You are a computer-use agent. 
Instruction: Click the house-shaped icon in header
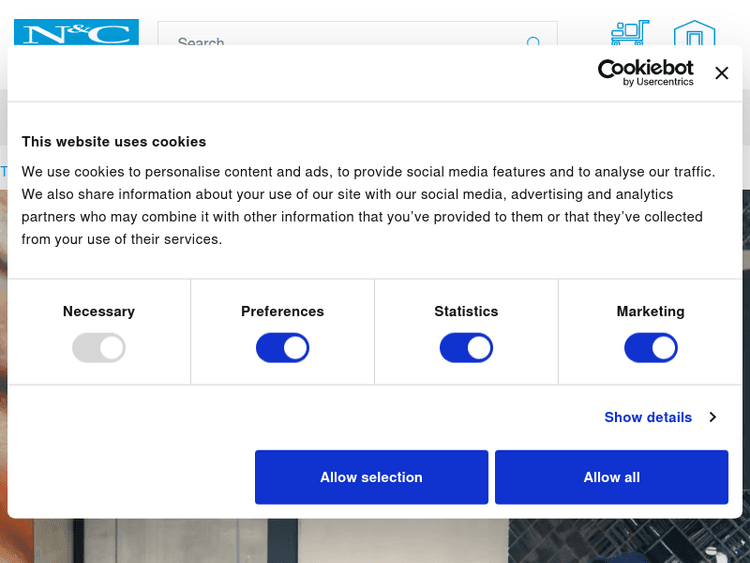(694, 35)
